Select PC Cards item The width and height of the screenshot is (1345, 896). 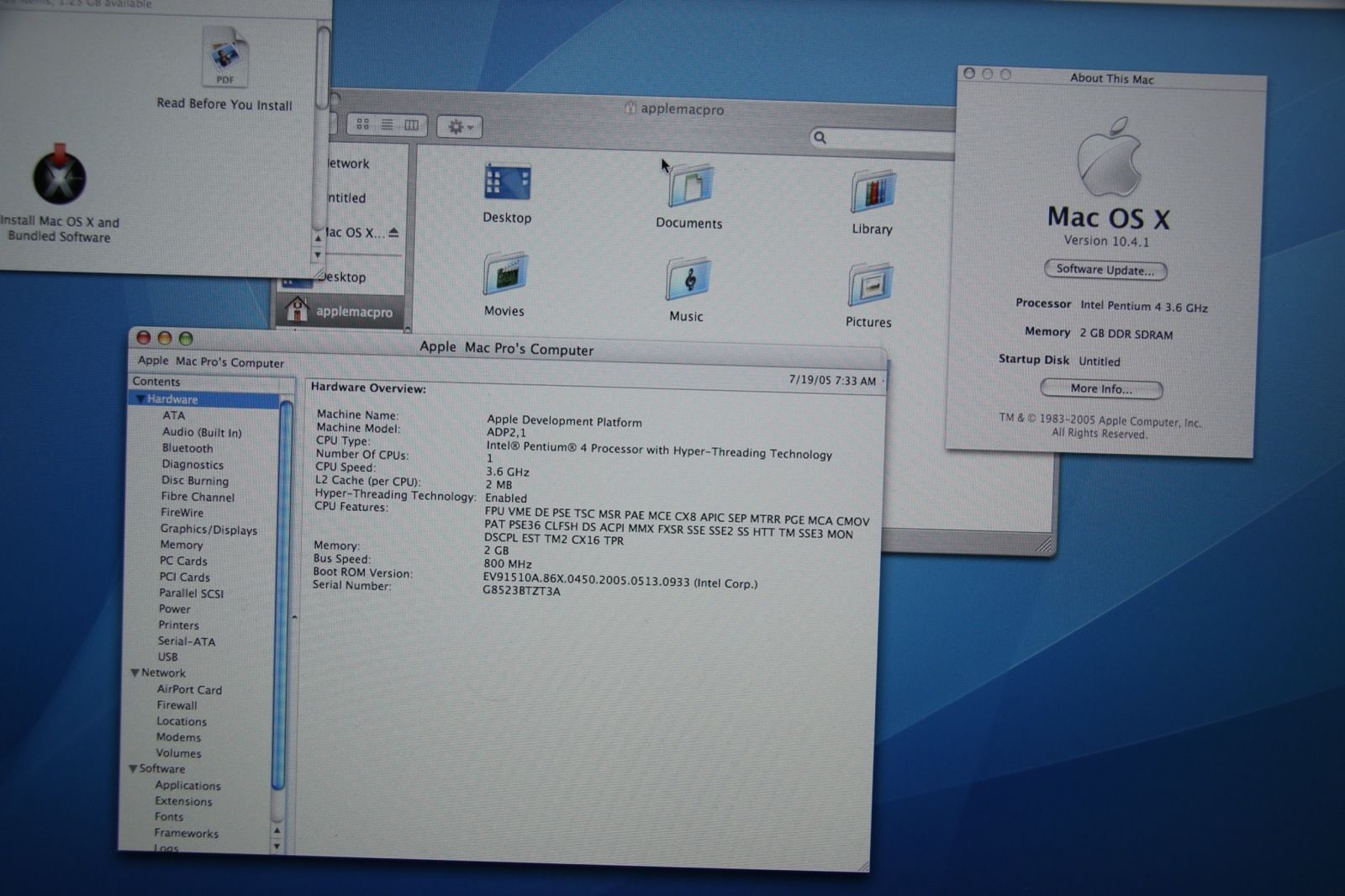183,561
